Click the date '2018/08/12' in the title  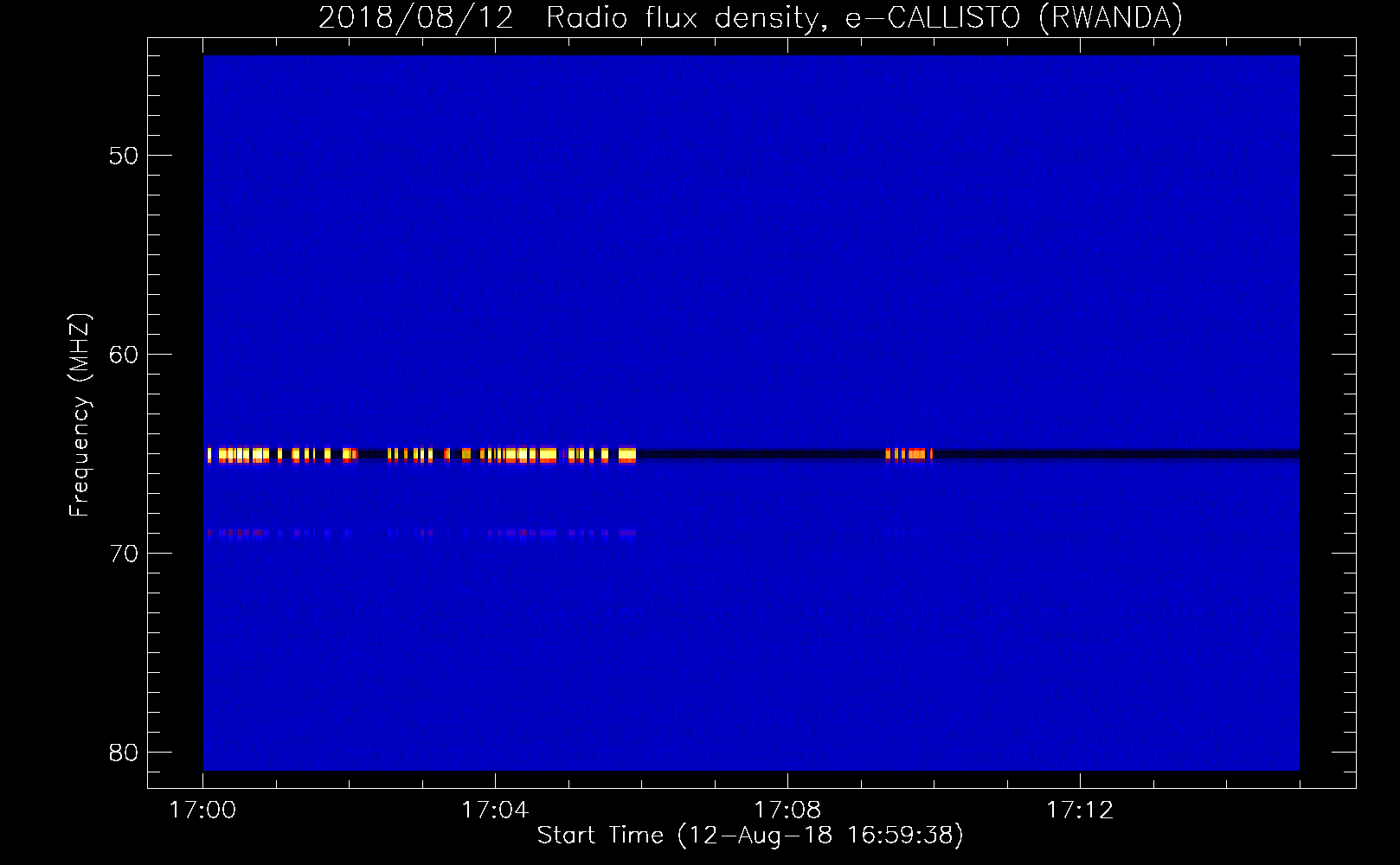pos(416,18)
